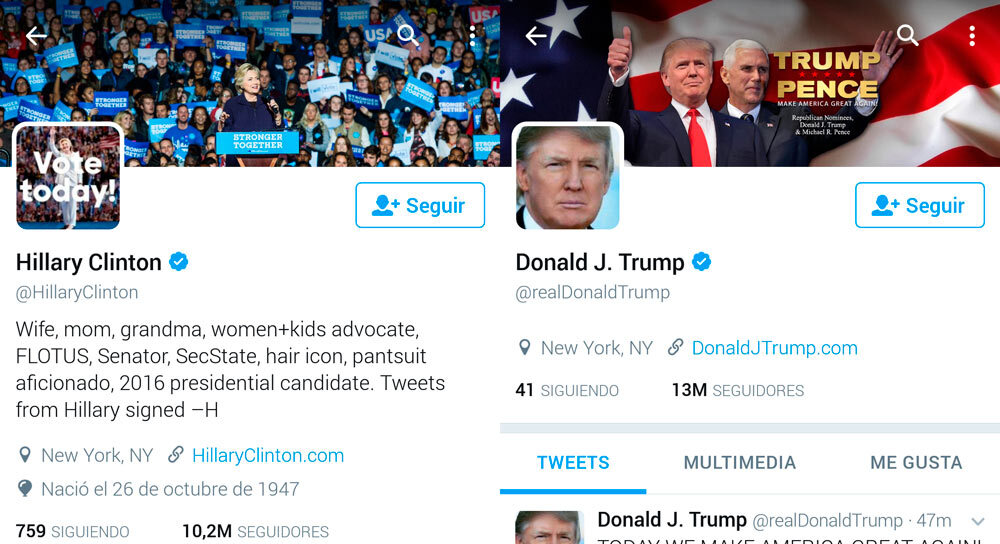Viewport: 1000px width, 544px height.
Task: Open search on Hillary Clinton profile
Action: [408, 36]
